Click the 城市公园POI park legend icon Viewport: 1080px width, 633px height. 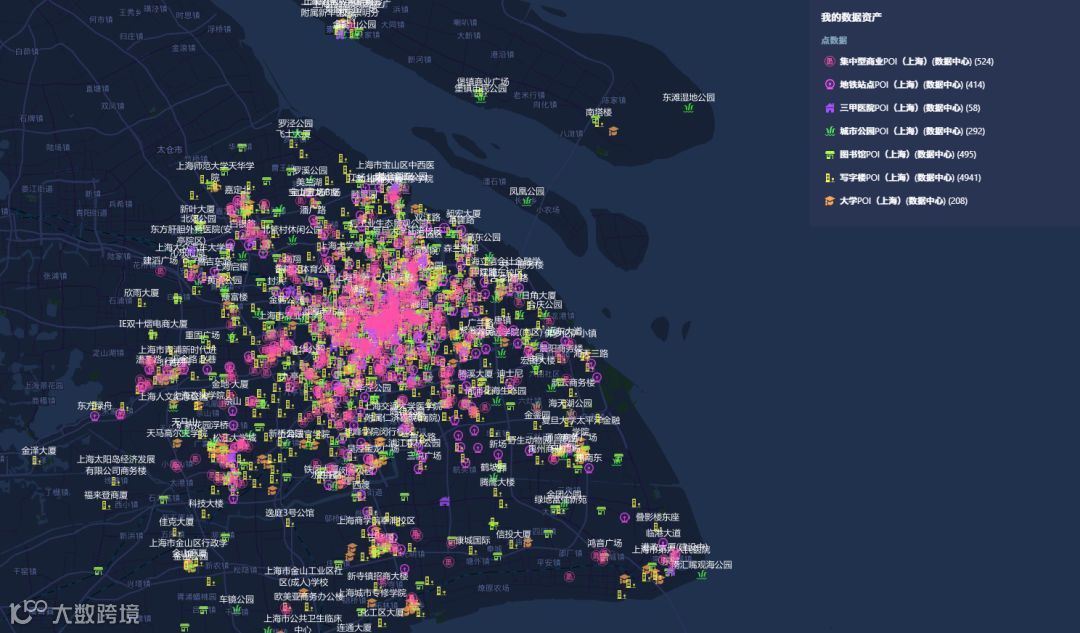click(x=829, y=131)
